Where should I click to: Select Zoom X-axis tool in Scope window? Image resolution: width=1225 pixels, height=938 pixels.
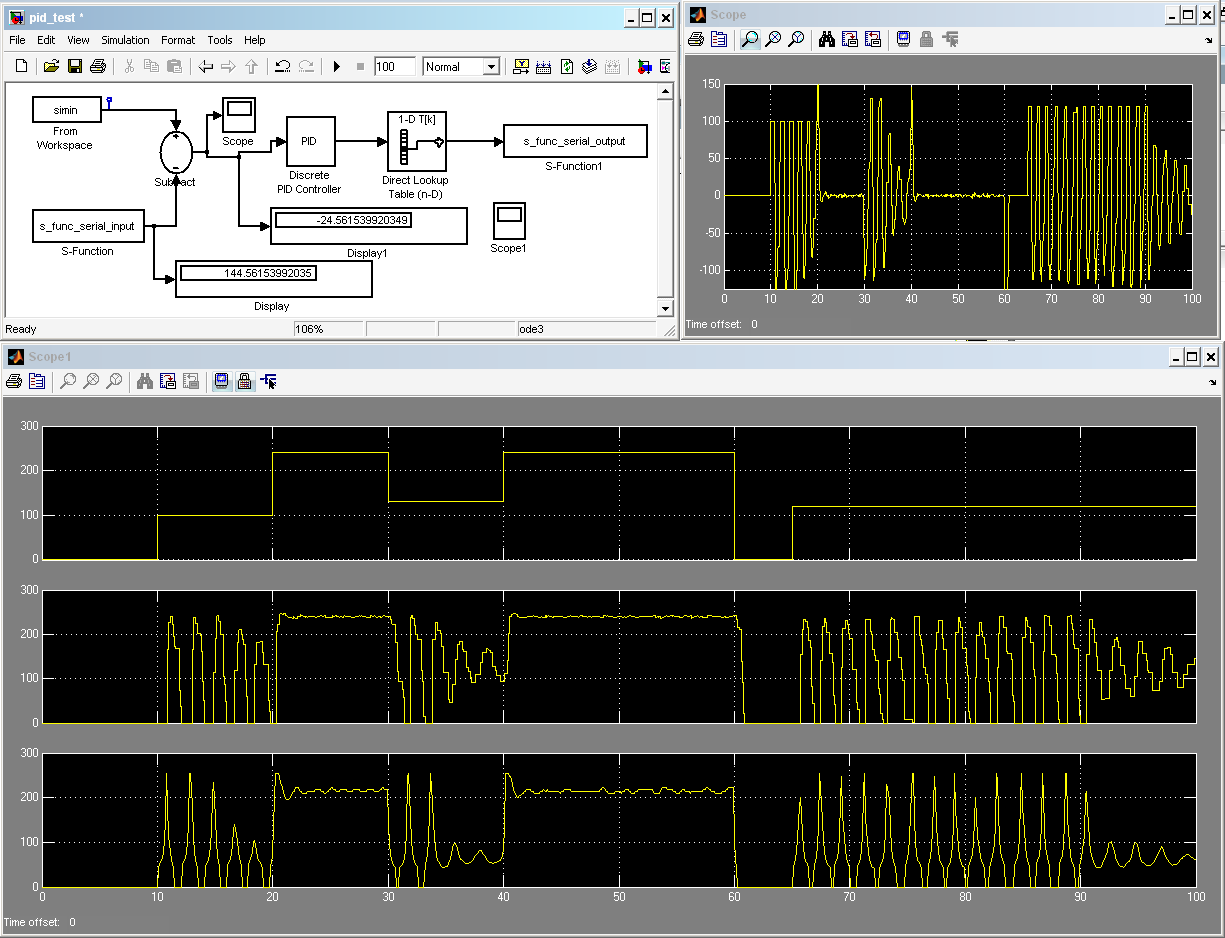tap(772, 40)
